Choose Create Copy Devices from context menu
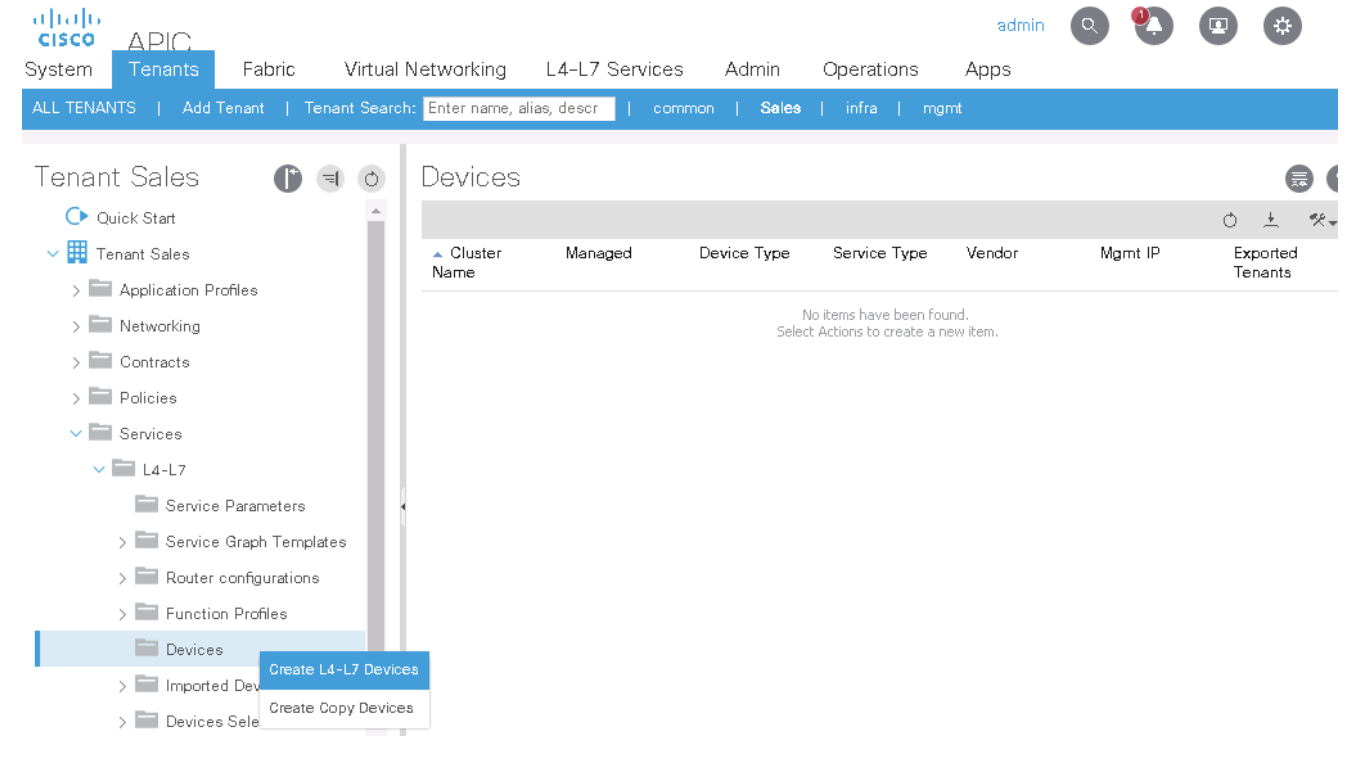Image resolution: width=1350 pixels, height=760 pixels. [341, 708]
